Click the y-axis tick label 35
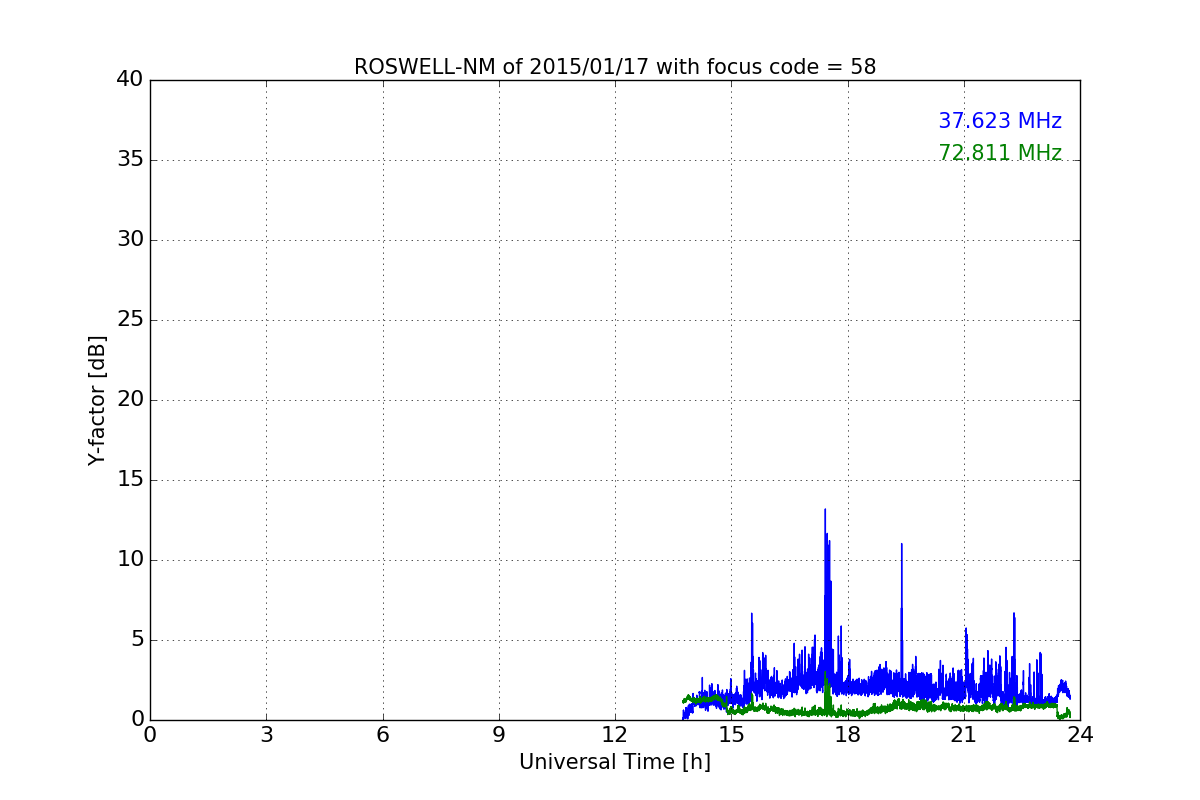The width and height of the screenshot is (1200, 800). pyautogui.click(x=130, y=160)
